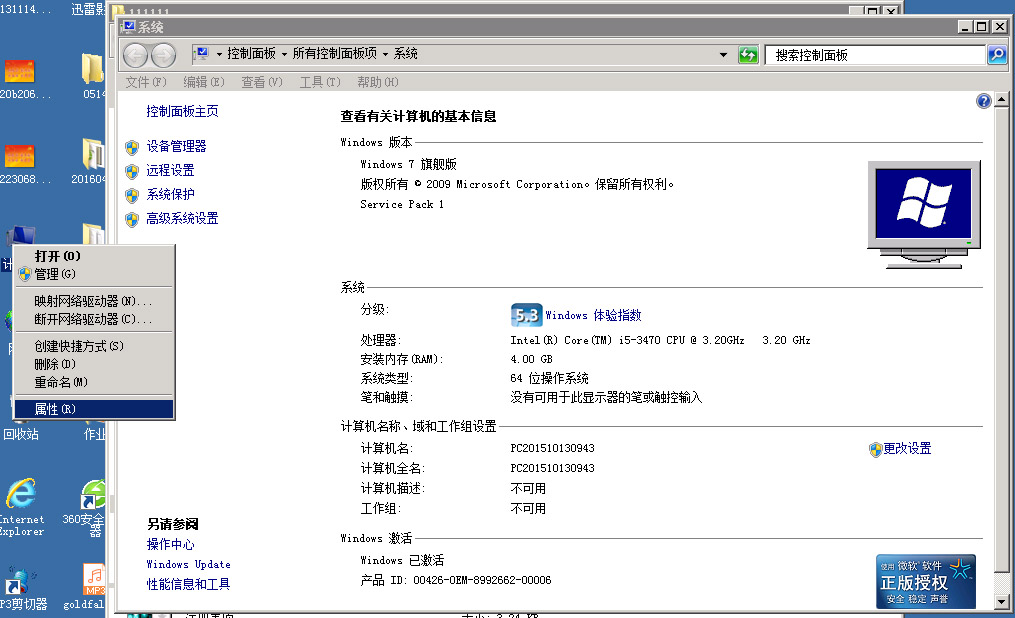Open the 工具(T) menu
This screenshot has height=618, width=1015.
tap(320, 82)
